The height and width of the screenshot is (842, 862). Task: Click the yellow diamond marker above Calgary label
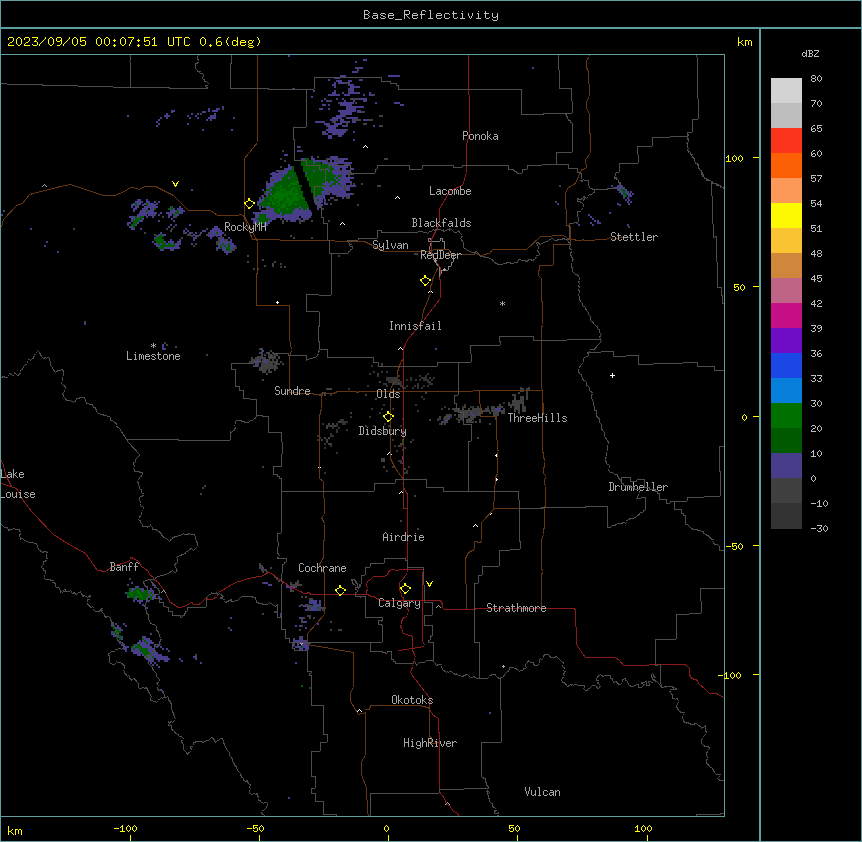(x=405, y=589)
